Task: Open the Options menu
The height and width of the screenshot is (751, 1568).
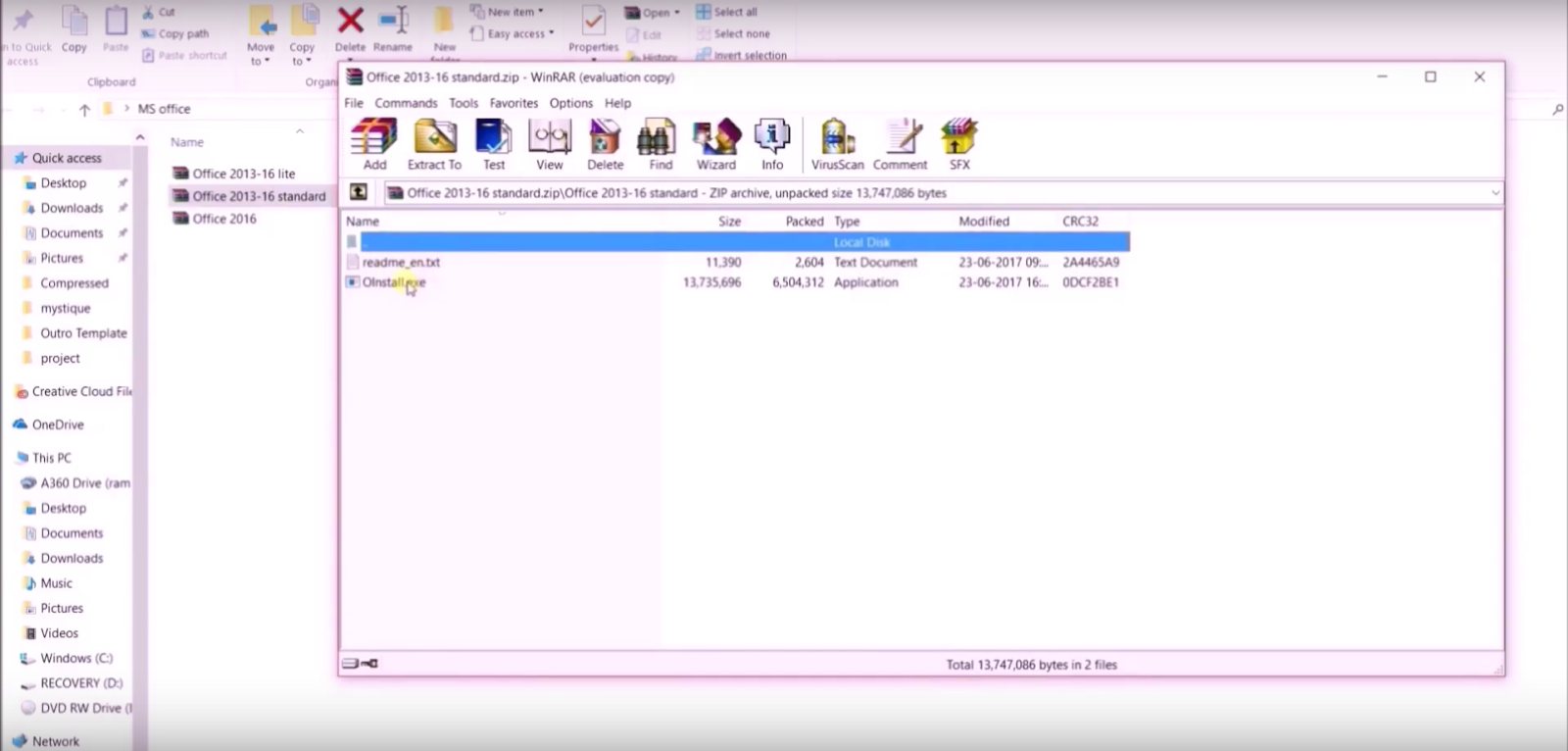Action: tap(571, 103)
